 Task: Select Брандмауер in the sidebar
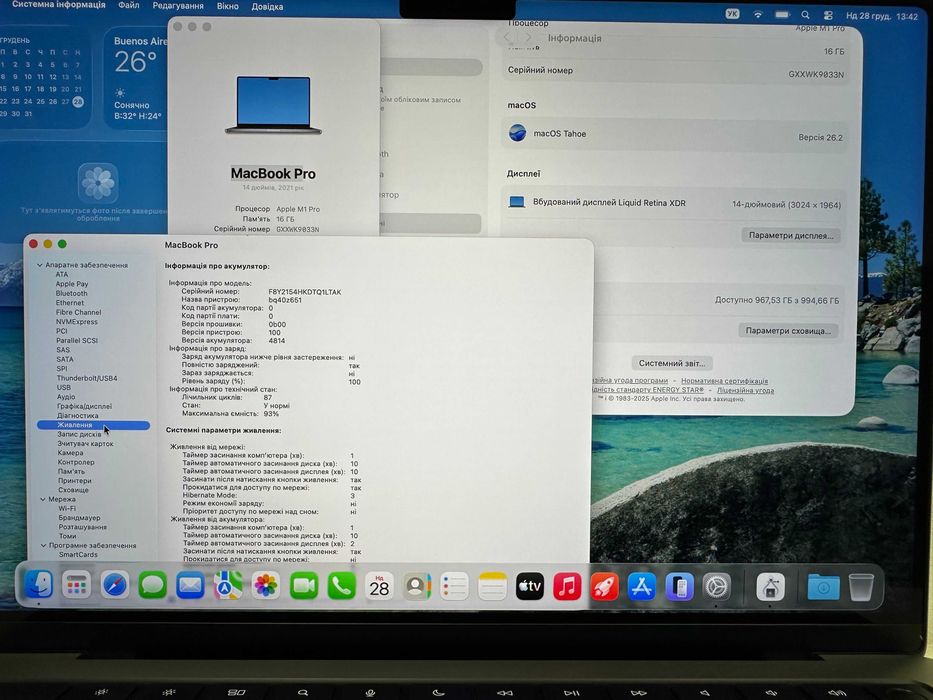coord(79,518)
